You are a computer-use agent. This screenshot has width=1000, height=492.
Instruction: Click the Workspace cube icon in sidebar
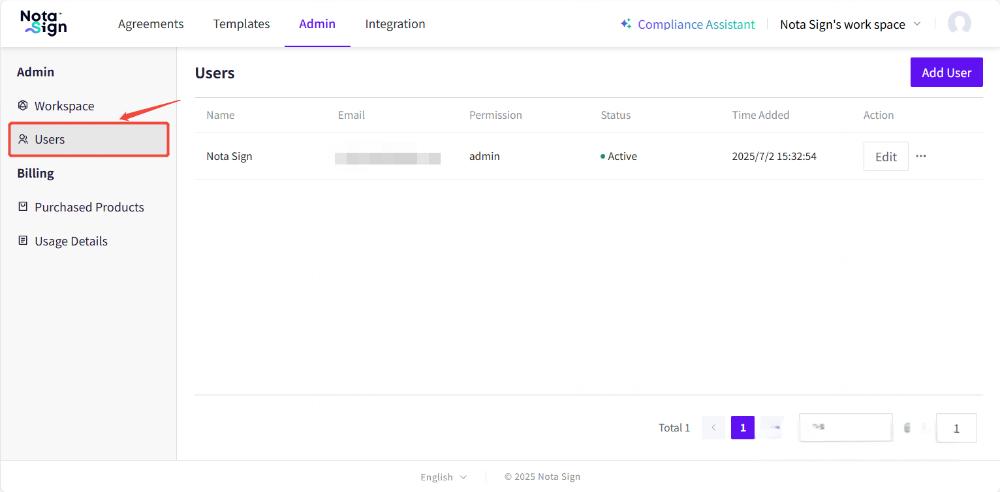(x=23, y=106)
